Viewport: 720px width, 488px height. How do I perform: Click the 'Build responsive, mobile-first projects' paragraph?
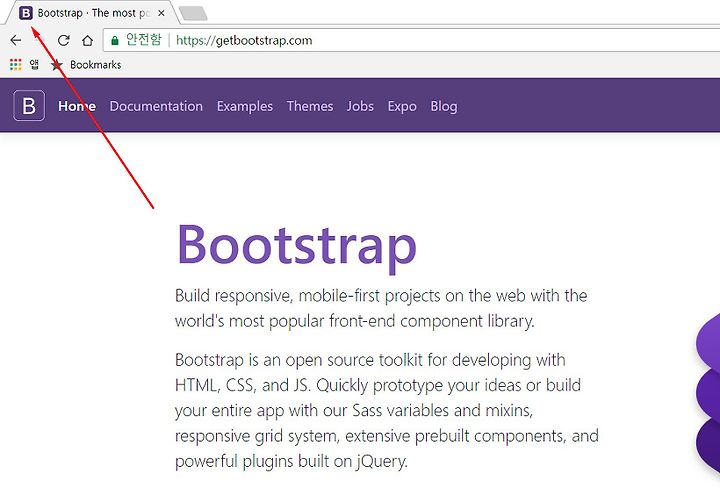[381, 308]
